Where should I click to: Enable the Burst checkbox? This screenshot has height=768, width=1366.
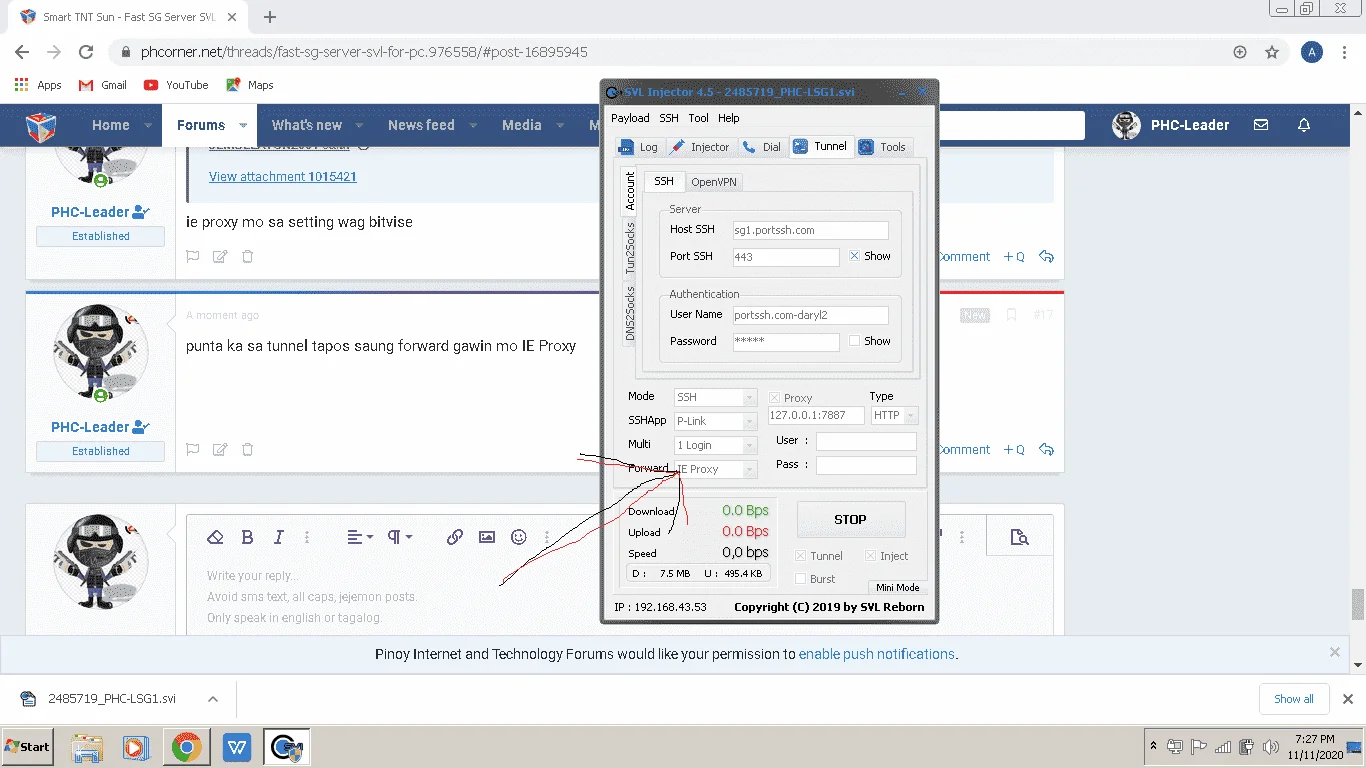pyautogui.click(x=800, y=579)
